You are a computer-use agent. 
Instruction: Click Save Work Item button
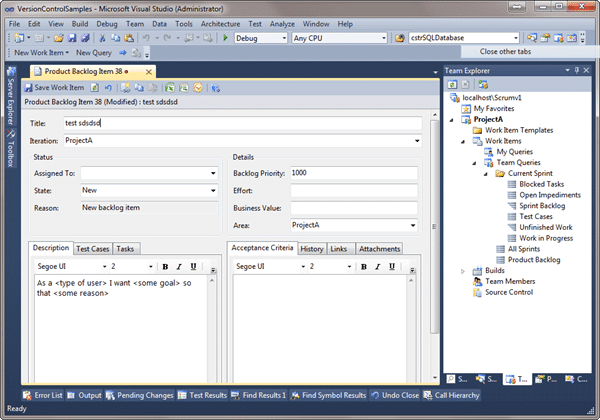(x=54, y=88)
